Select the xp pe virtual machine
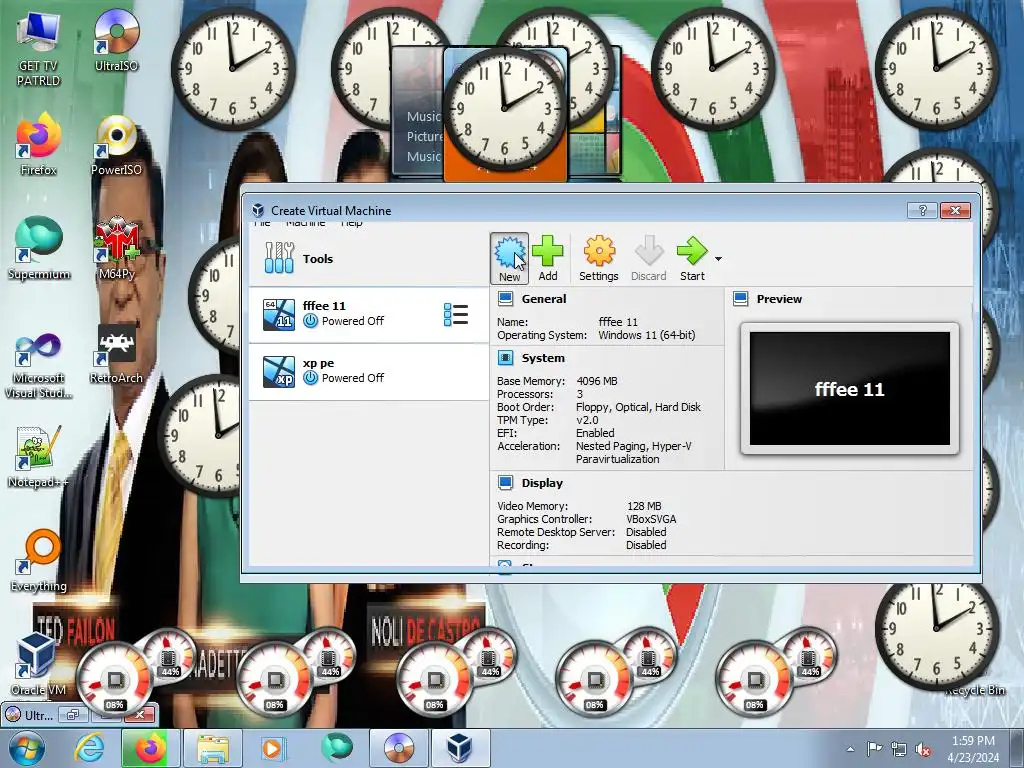 click(368, 371)
